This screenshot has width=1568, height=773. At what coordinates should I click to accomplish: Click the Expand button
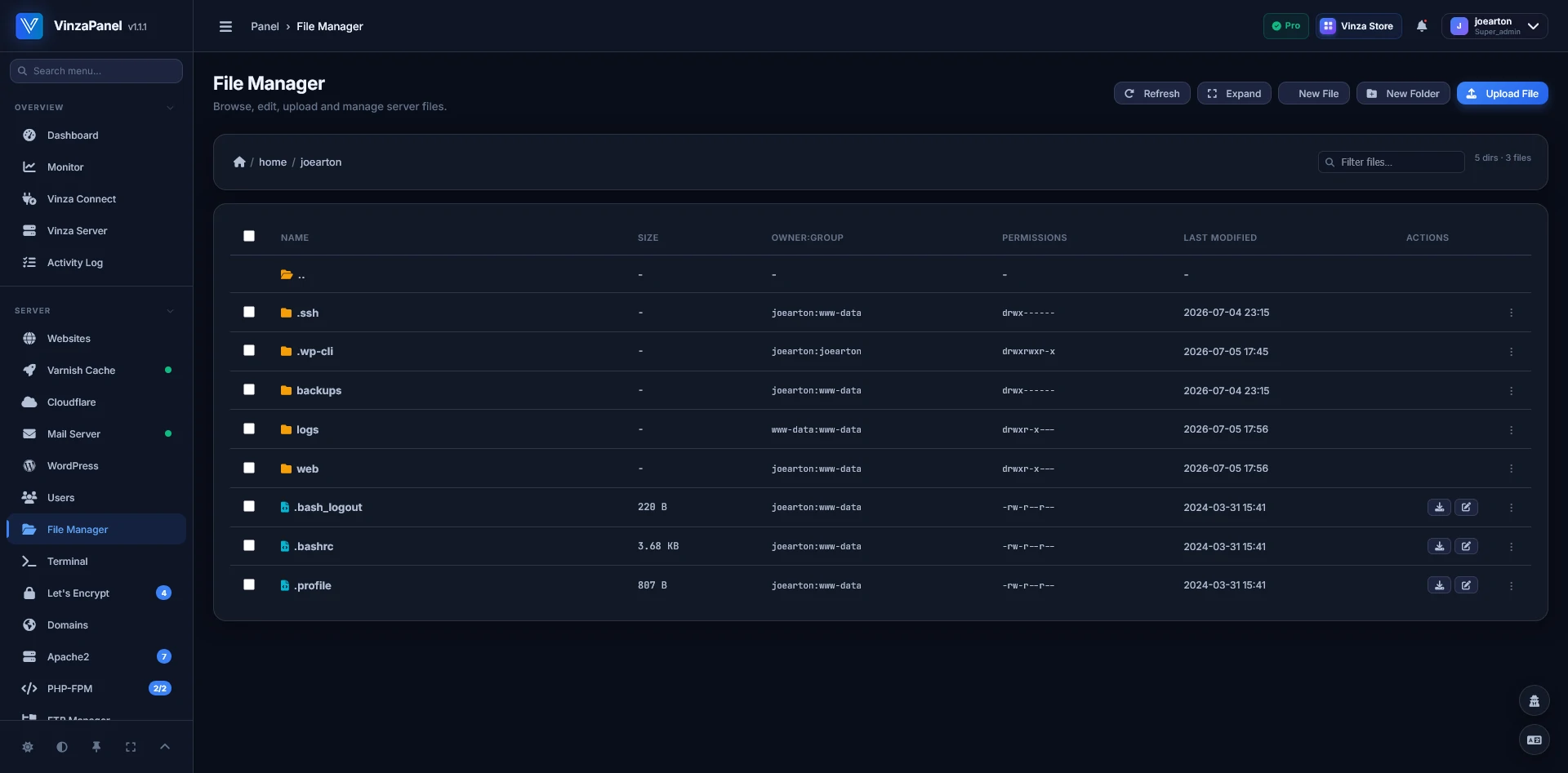[1233, 93]
